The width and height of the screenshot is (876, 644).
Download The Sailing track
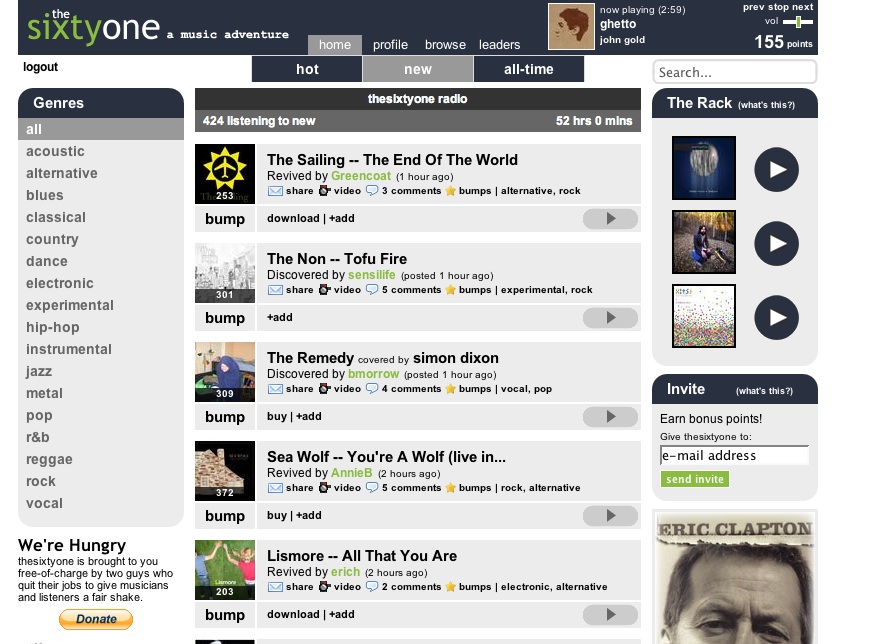(293, 218)
